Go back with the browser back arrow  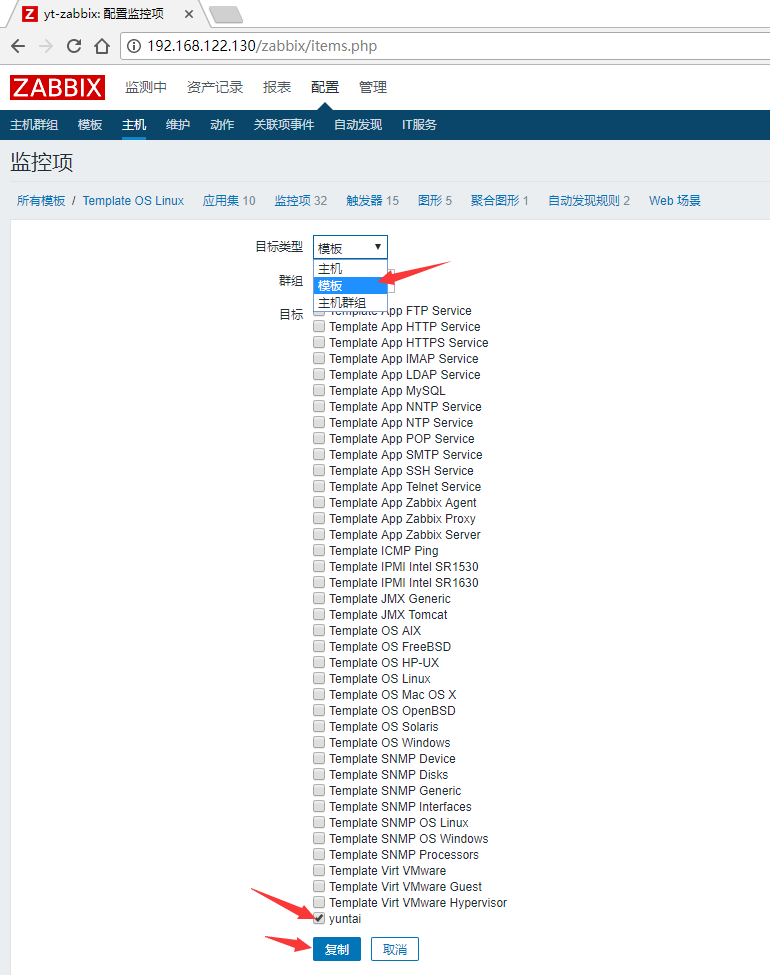pyautogui.click(x=18, y=46)
